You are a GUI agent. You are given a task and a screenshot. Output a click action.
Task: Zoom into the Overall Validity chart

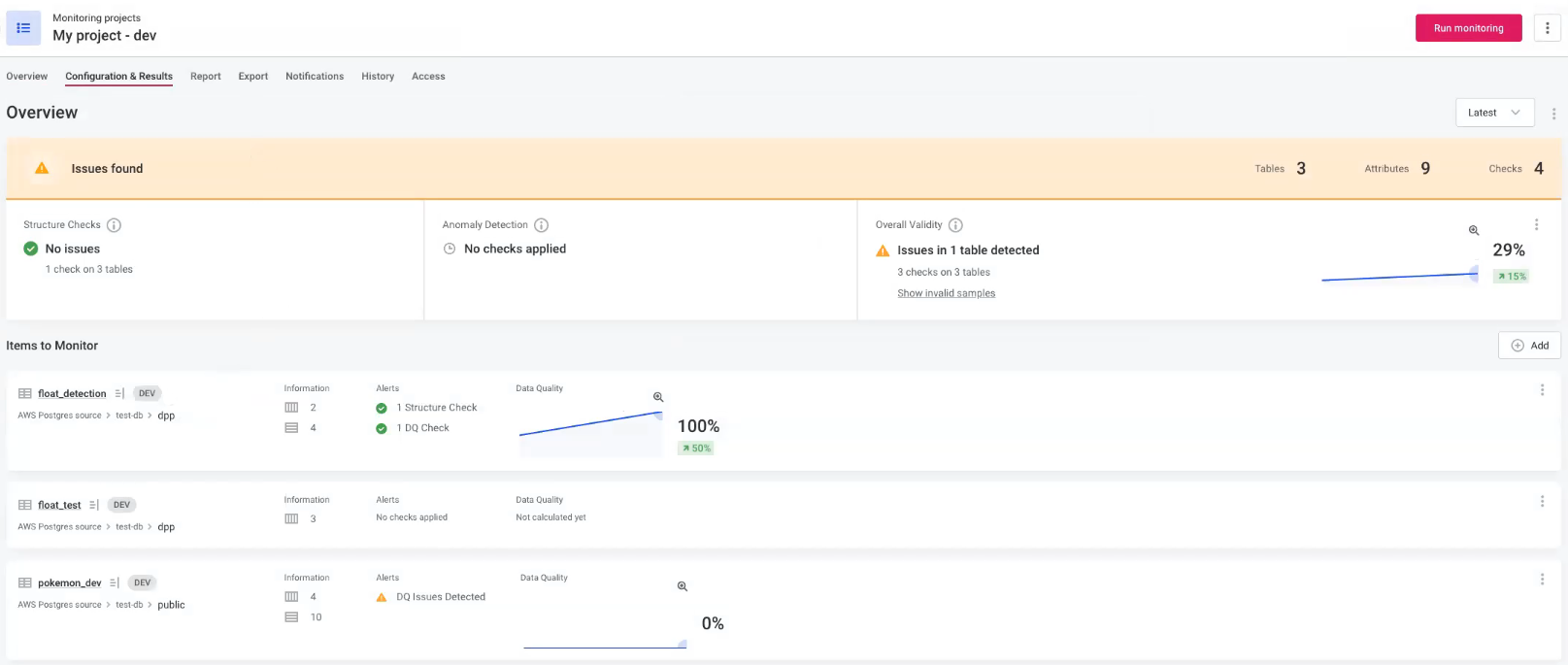tap(1474, 230)
